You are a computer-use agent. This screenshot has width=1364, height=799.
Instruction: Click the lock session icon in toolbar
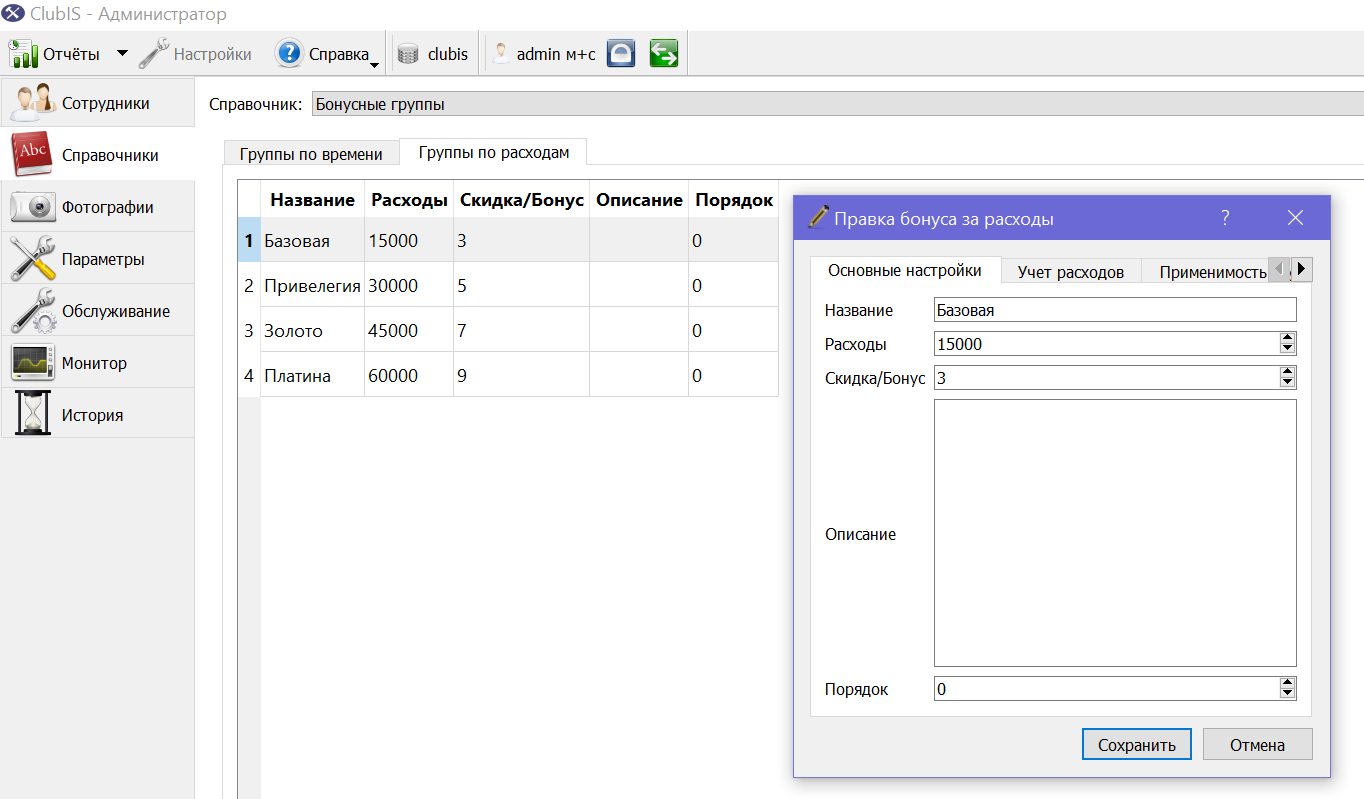(621, 54)
